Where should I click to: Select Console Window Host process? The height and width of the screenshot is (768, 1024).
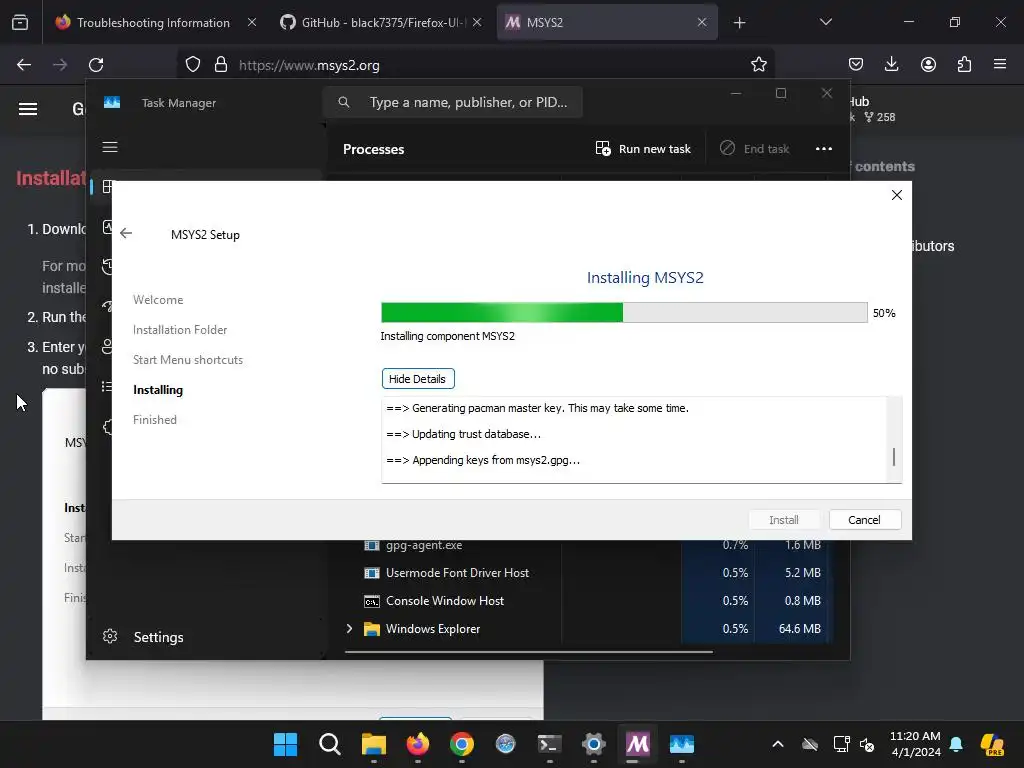(x=588, y=601)
